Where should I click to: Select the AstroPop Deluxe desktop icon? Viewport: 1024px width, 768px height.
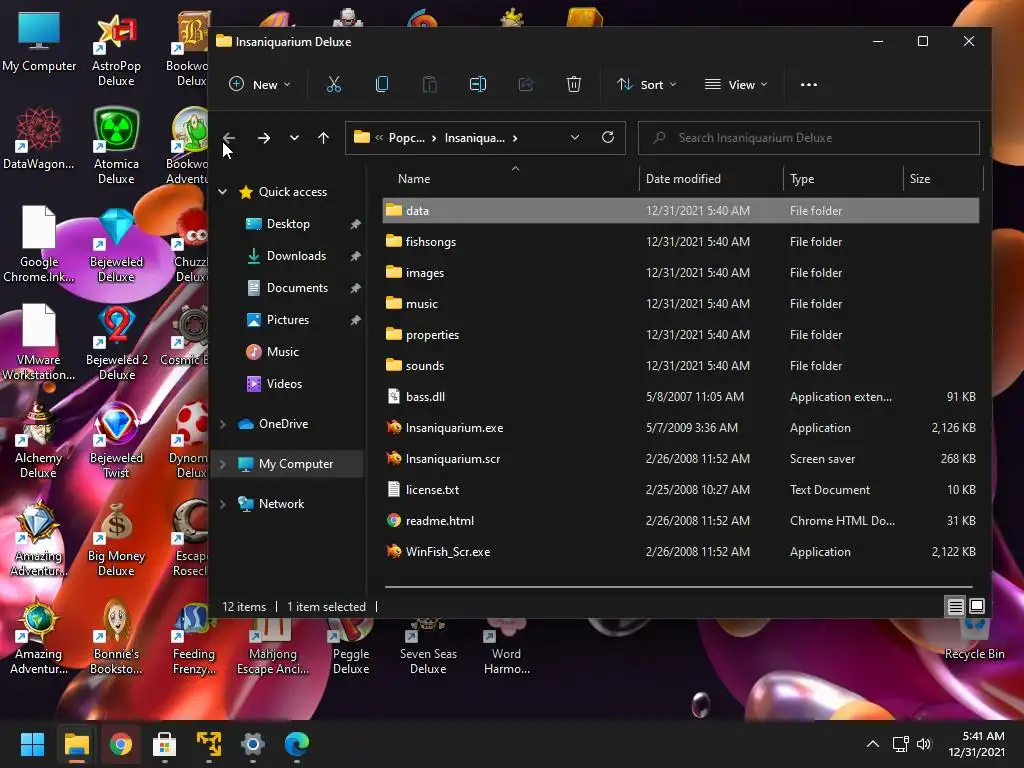point(116,49)
